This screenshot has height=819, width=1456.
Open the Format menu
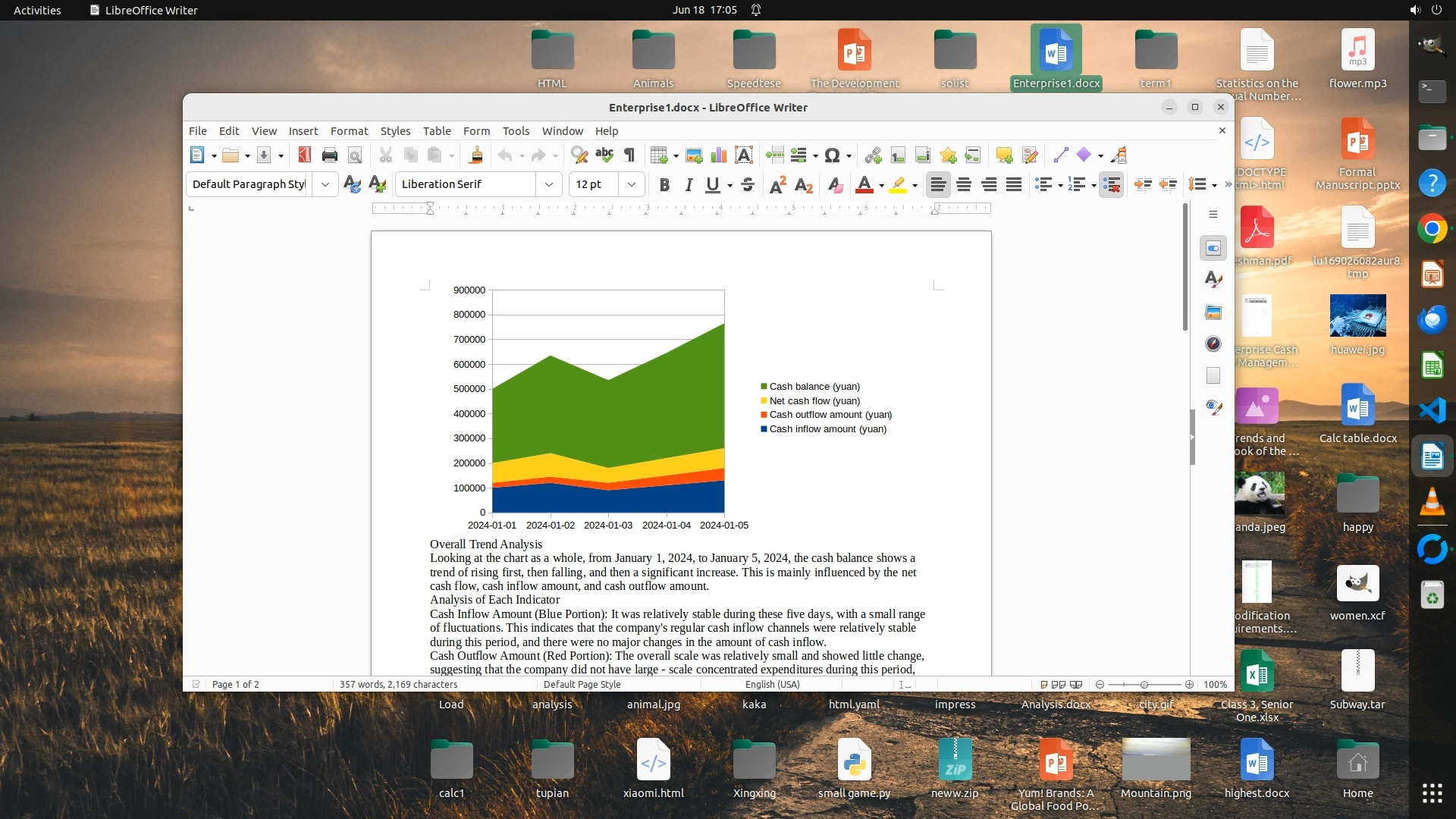(349, 130)
